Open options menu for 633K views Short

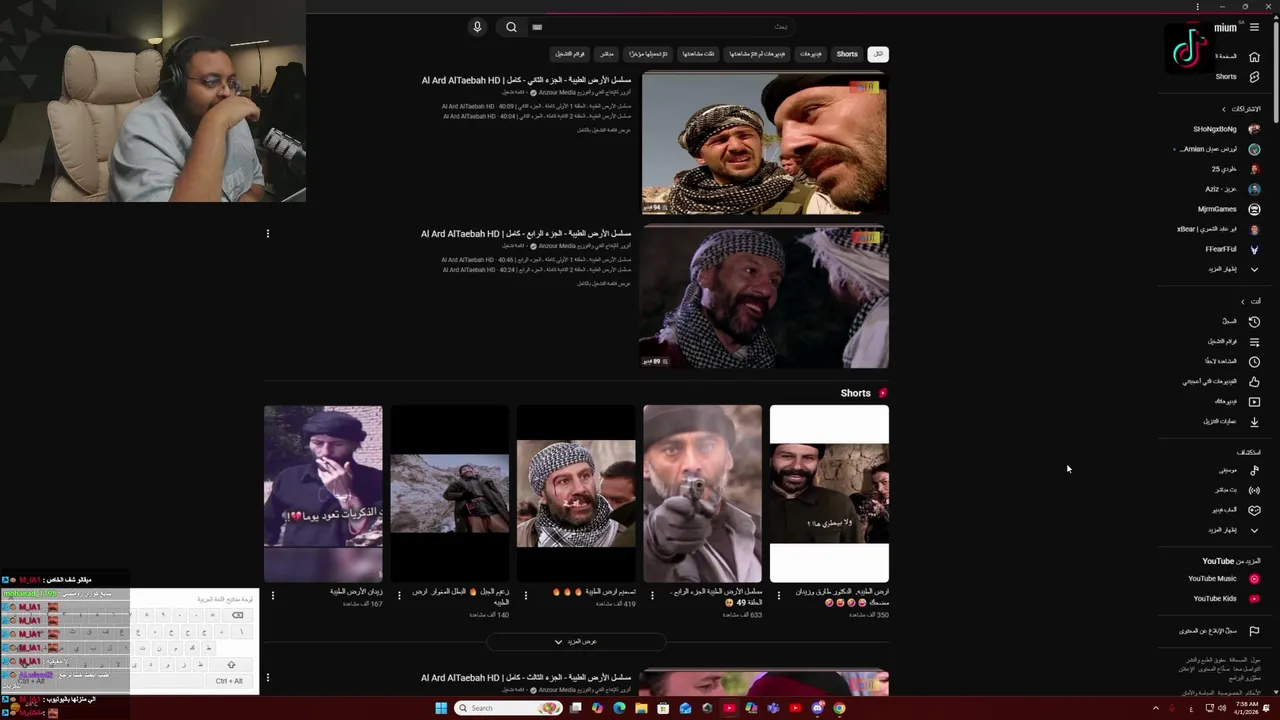click(x=652, y=595)
